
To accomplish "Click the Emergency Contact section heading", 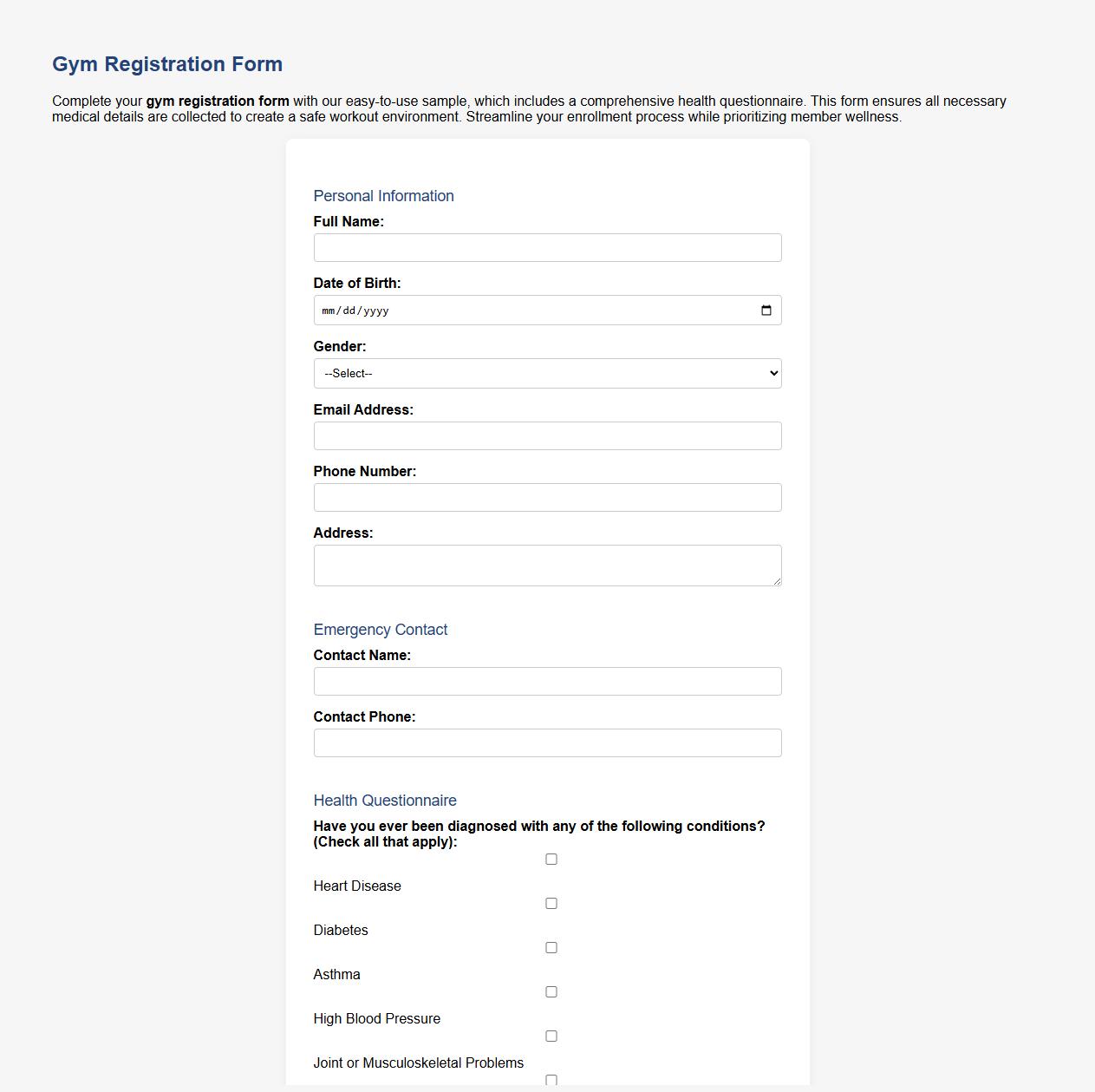I will pos(381,629).
